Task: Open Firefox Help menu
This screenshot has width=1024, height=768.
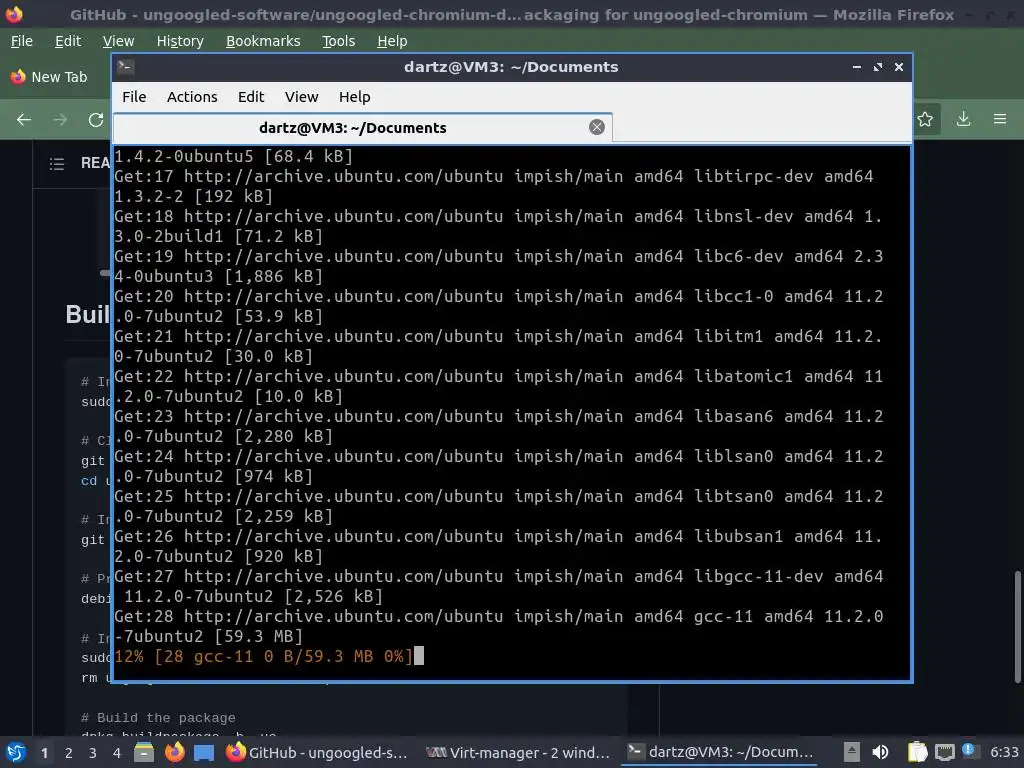Action: 392,41
